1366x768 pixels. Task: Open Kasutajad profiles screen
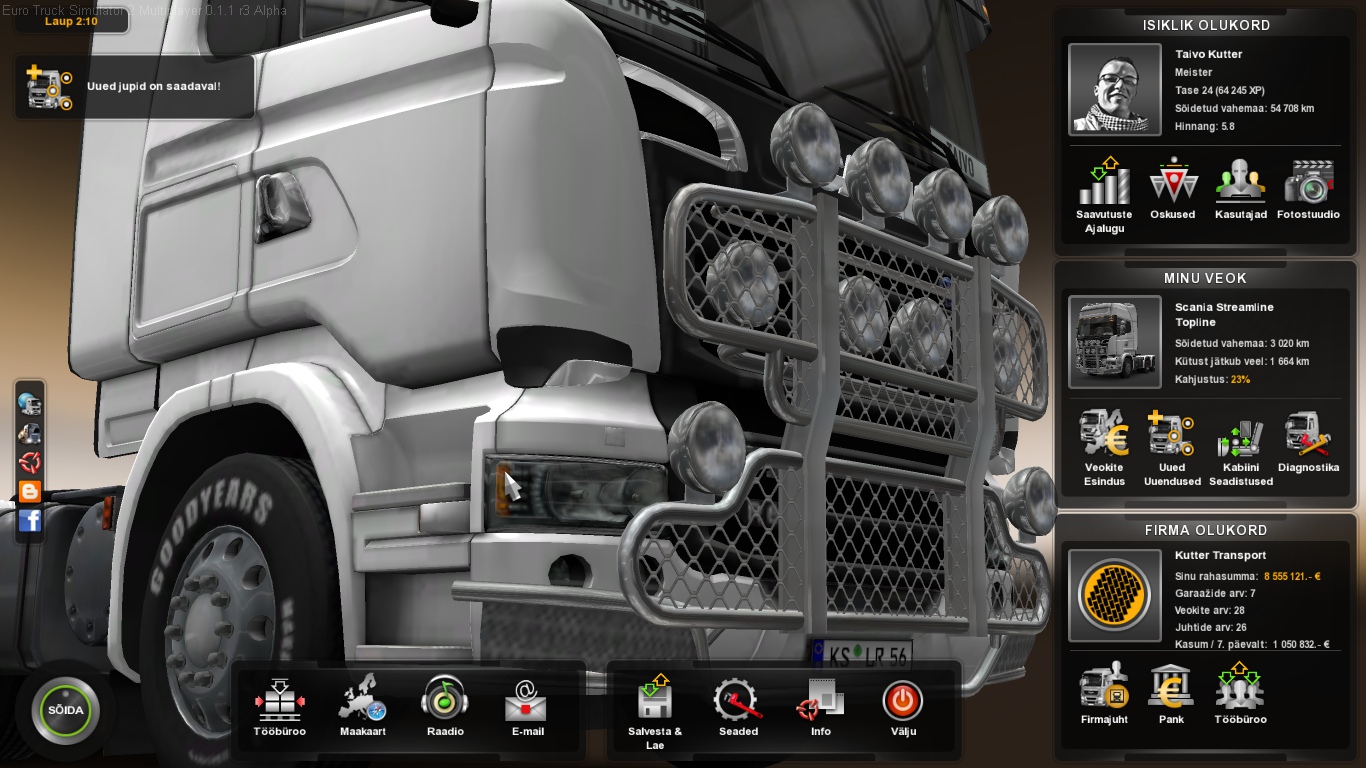1241,189
